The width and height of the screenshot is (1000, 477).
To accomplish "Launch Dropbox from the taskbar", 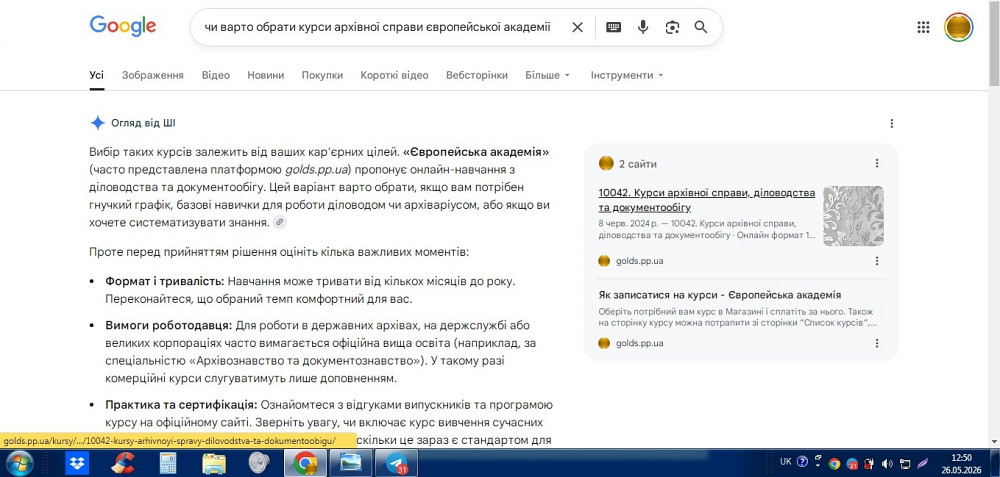I will tap(79, 463).
